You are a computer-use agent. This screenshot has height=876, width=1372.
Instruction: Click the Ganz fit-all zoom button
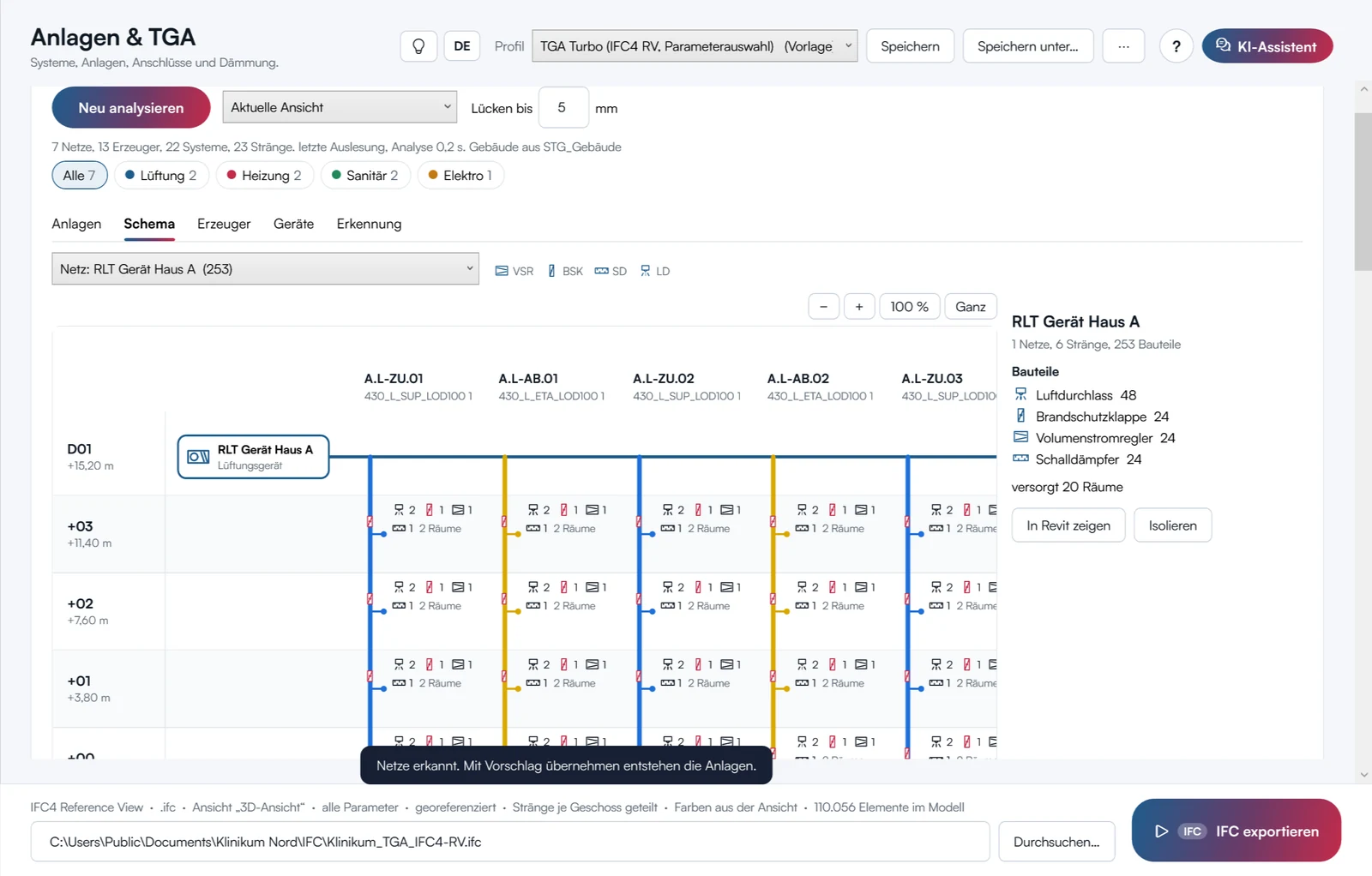coord(971,307)
